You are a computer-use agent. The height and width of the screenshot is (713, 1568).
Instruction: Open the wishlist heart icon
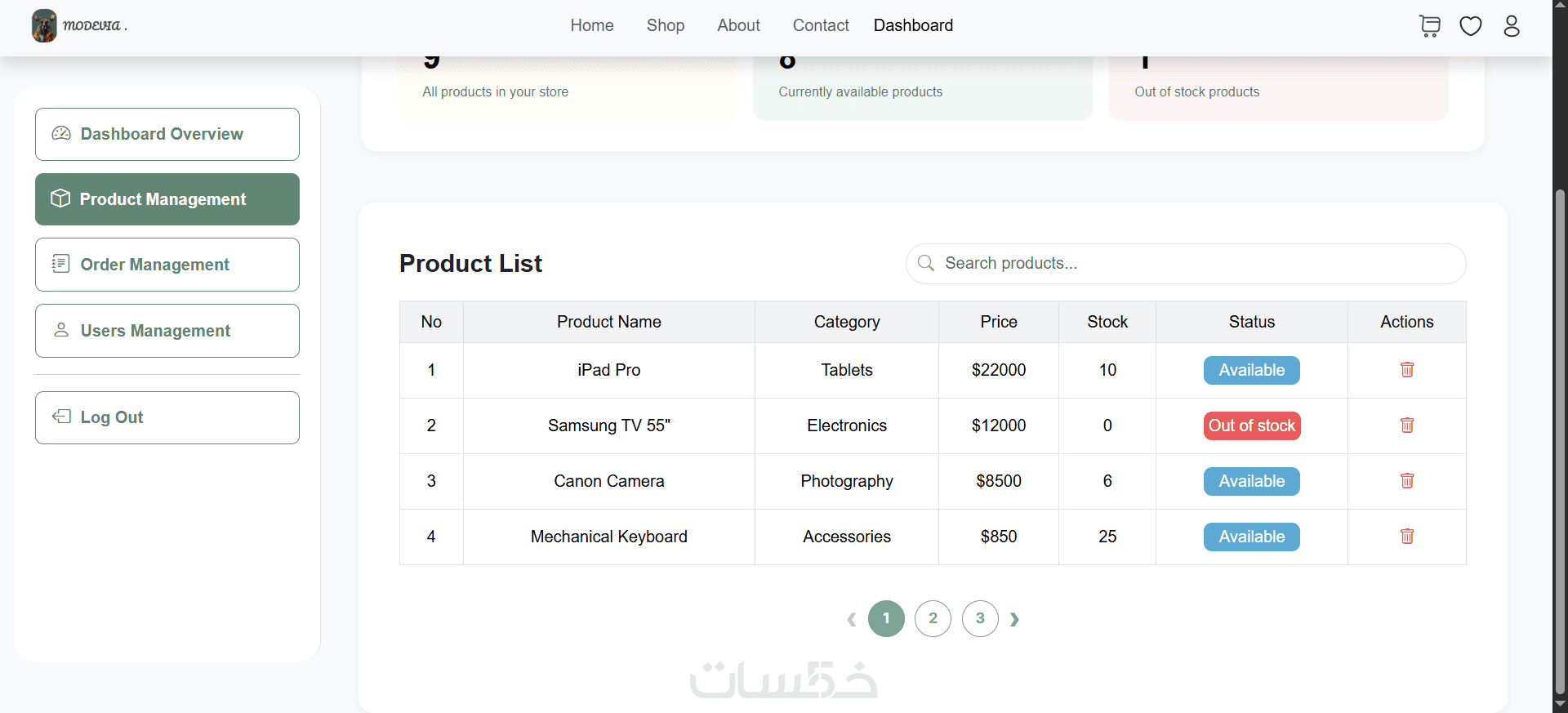(1471, 26)
